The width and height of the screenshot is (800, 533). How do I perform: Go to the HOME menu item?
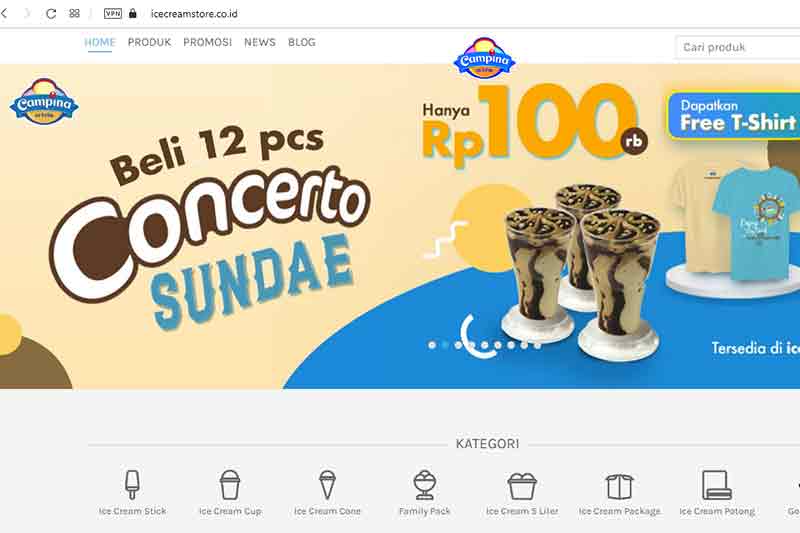100,42
